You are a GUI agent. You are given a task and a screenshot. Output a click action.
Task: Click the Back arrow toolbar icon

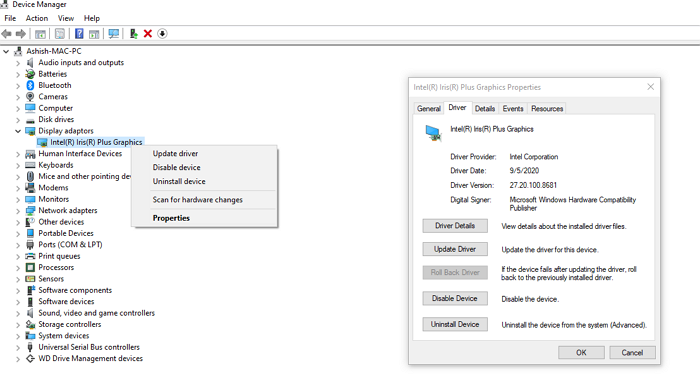7,33
